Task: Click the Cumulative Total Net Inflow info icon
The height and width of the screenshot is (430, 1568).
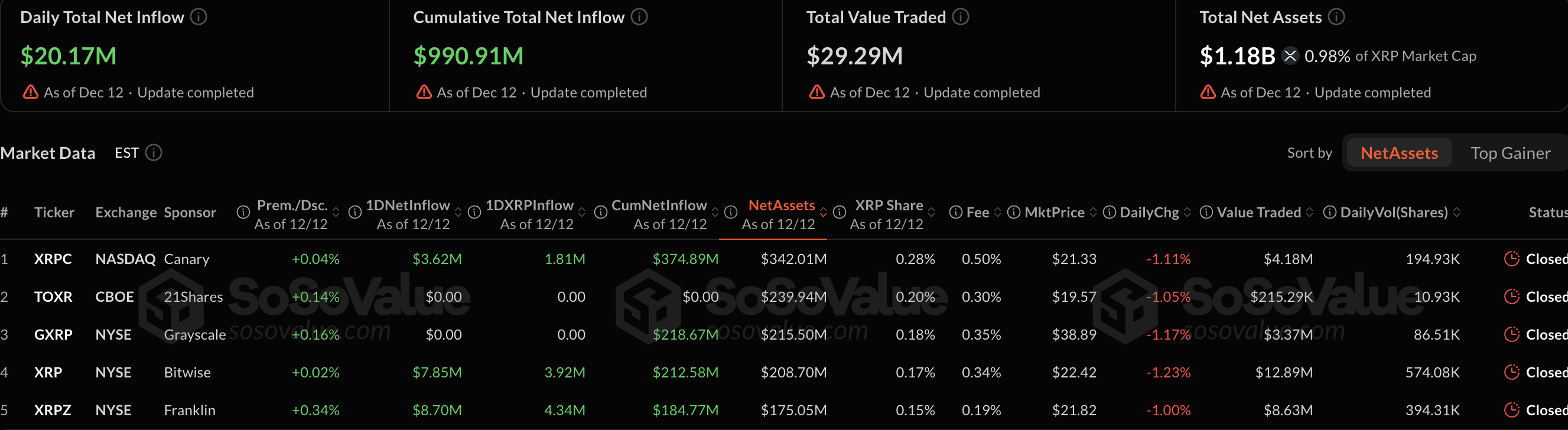Action: coord(639,17)
